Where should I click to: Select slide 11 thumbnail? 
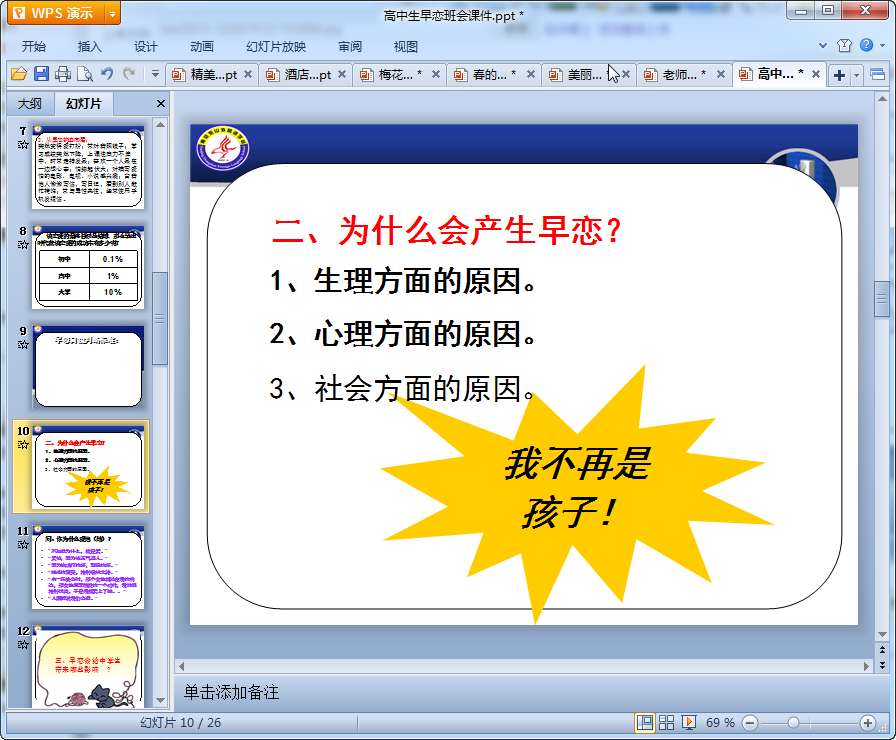[88, 567]
